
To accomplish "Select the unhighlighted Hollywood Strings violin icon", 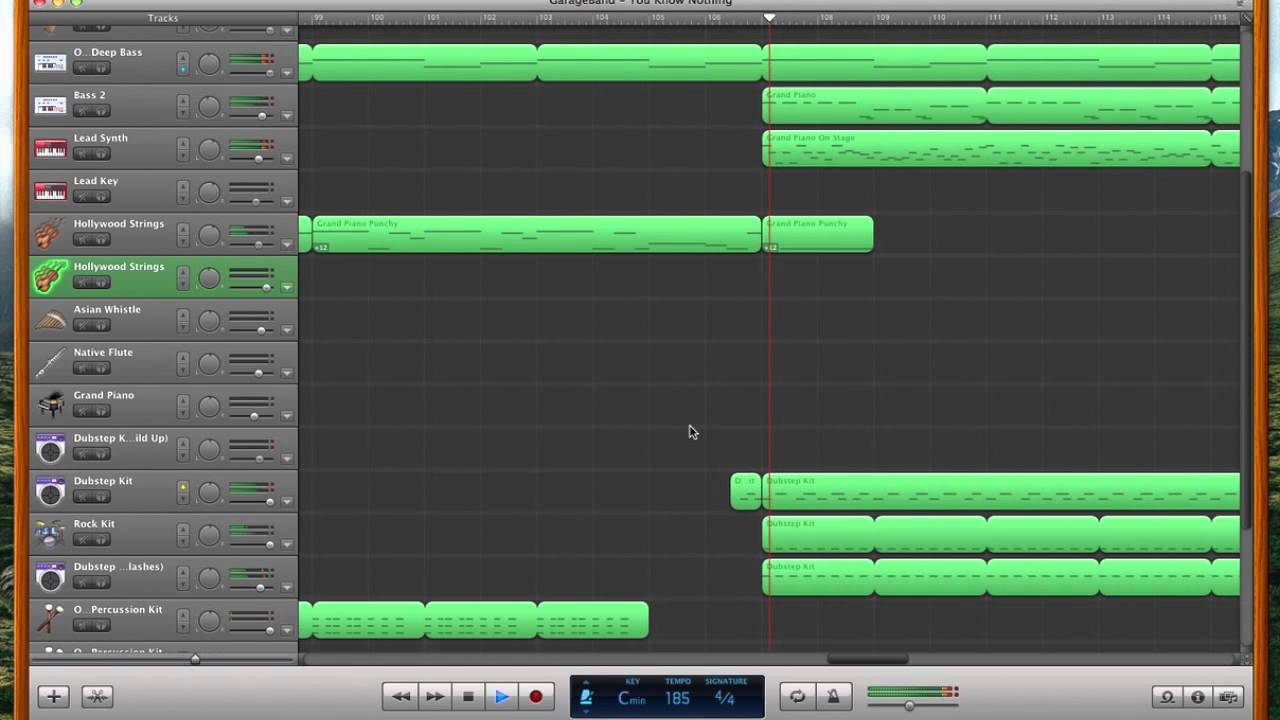I will pyautogui.click(x=50, y=235).
